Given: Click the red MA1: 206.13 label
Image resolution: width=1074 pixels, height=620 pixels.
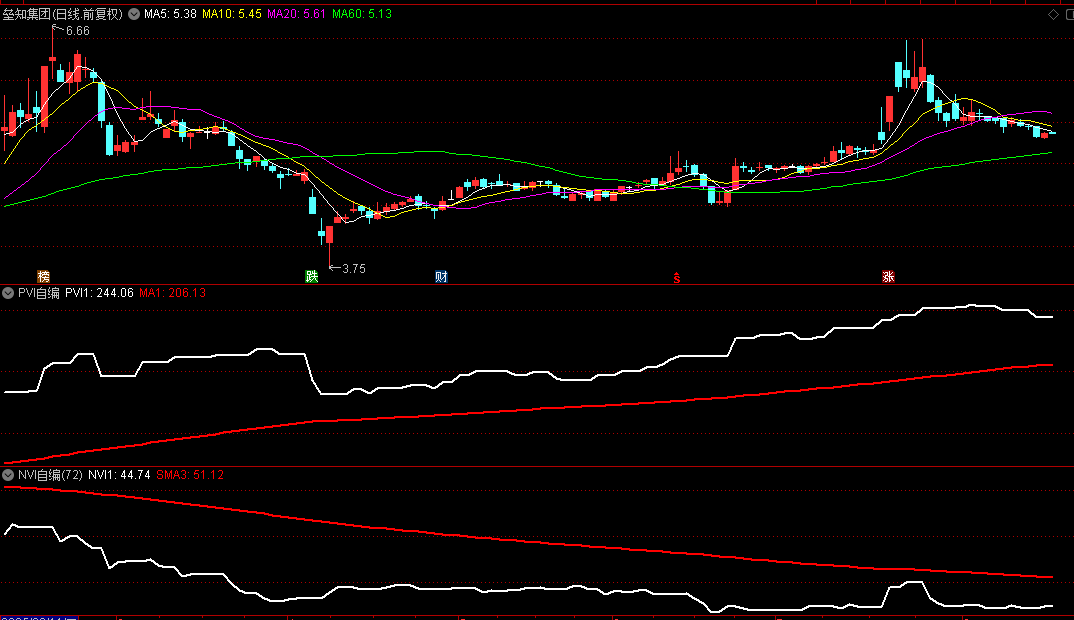Looking at the screenshot, I should 173,293.
